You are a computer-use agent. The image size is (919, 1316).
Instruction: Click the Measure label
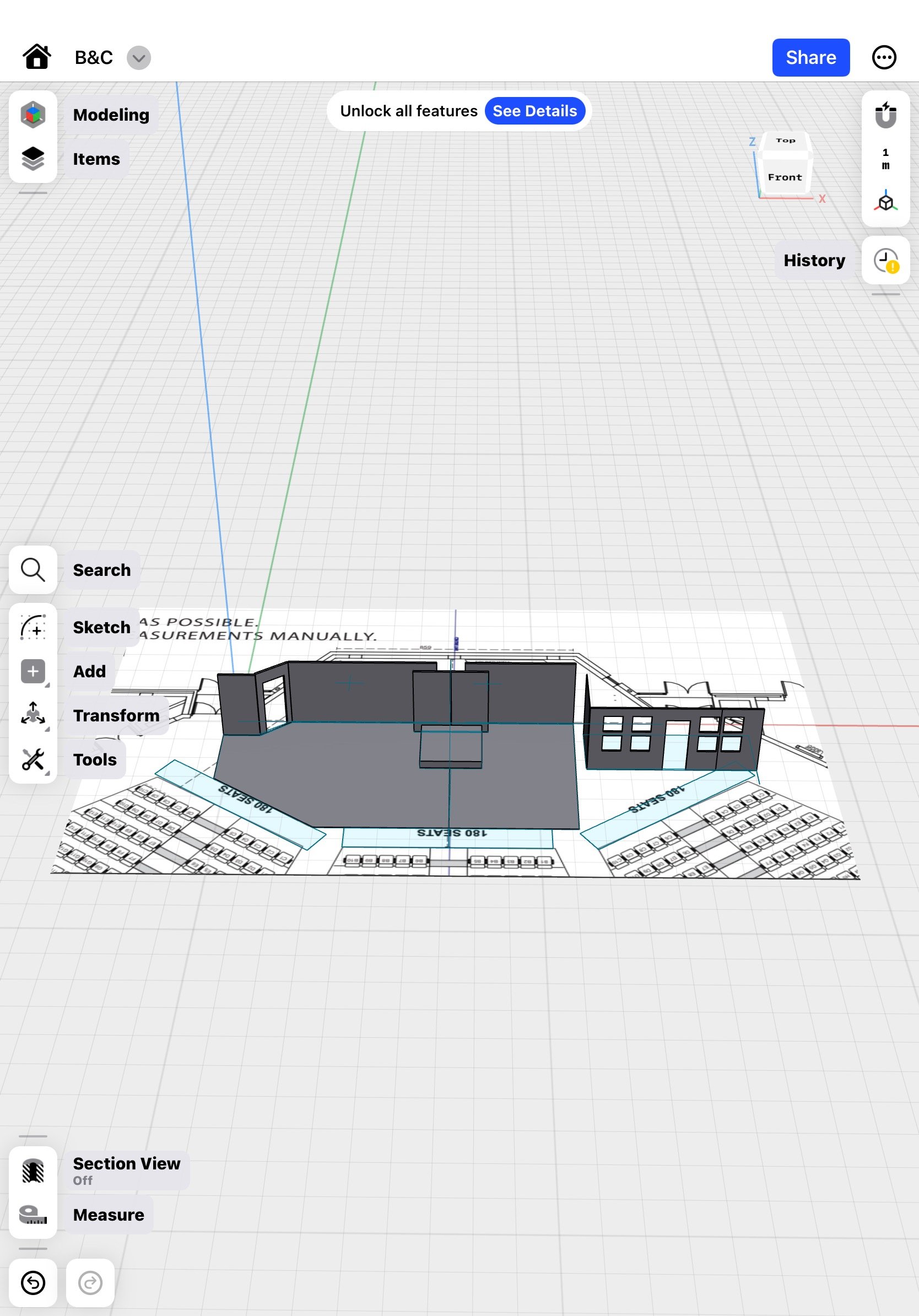click(109, 1215)
